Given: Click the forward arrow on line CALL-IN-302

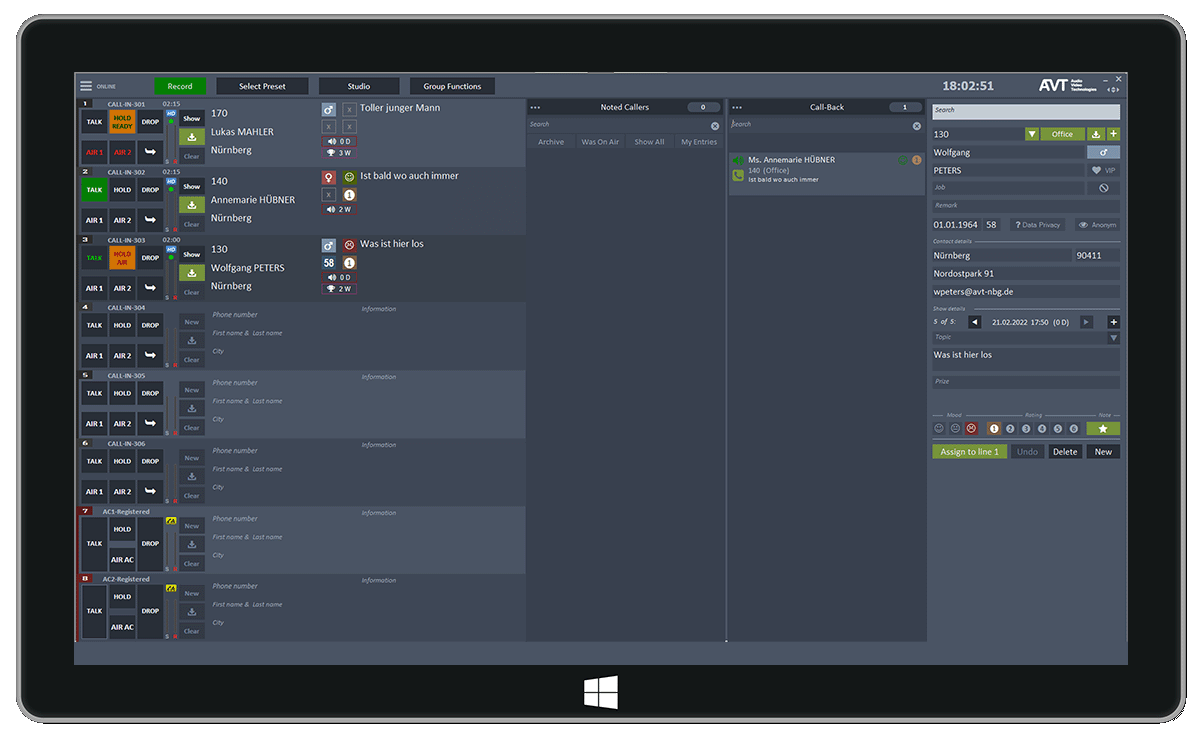Looking at the screenshot, I should click(150, 220).
